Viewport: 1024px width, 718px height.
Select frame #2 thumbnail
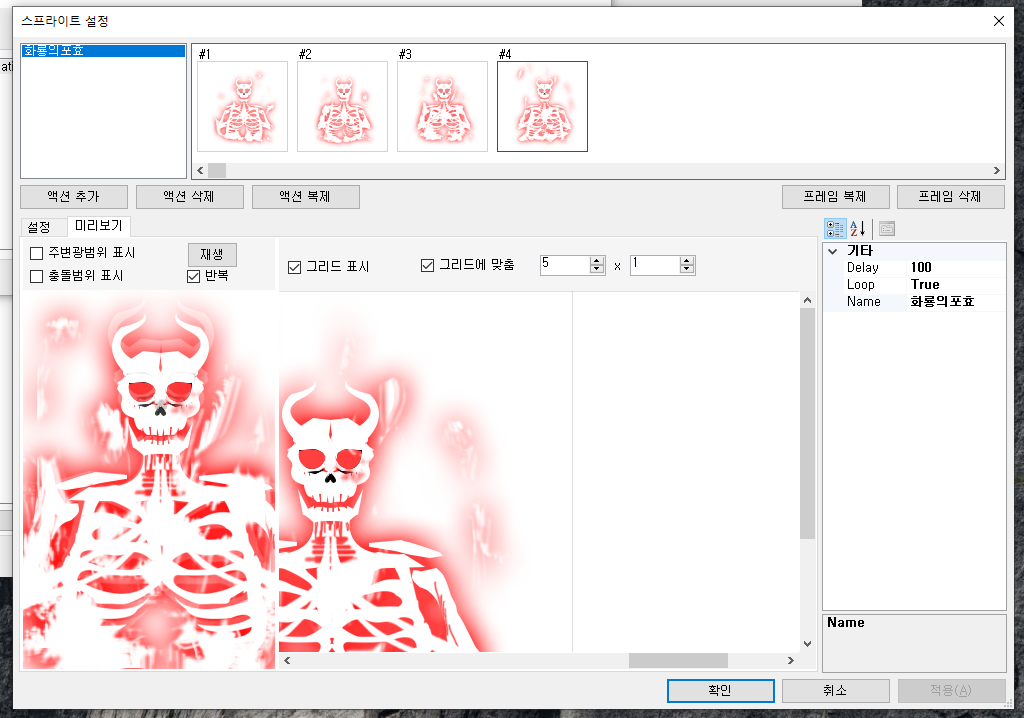342,106
